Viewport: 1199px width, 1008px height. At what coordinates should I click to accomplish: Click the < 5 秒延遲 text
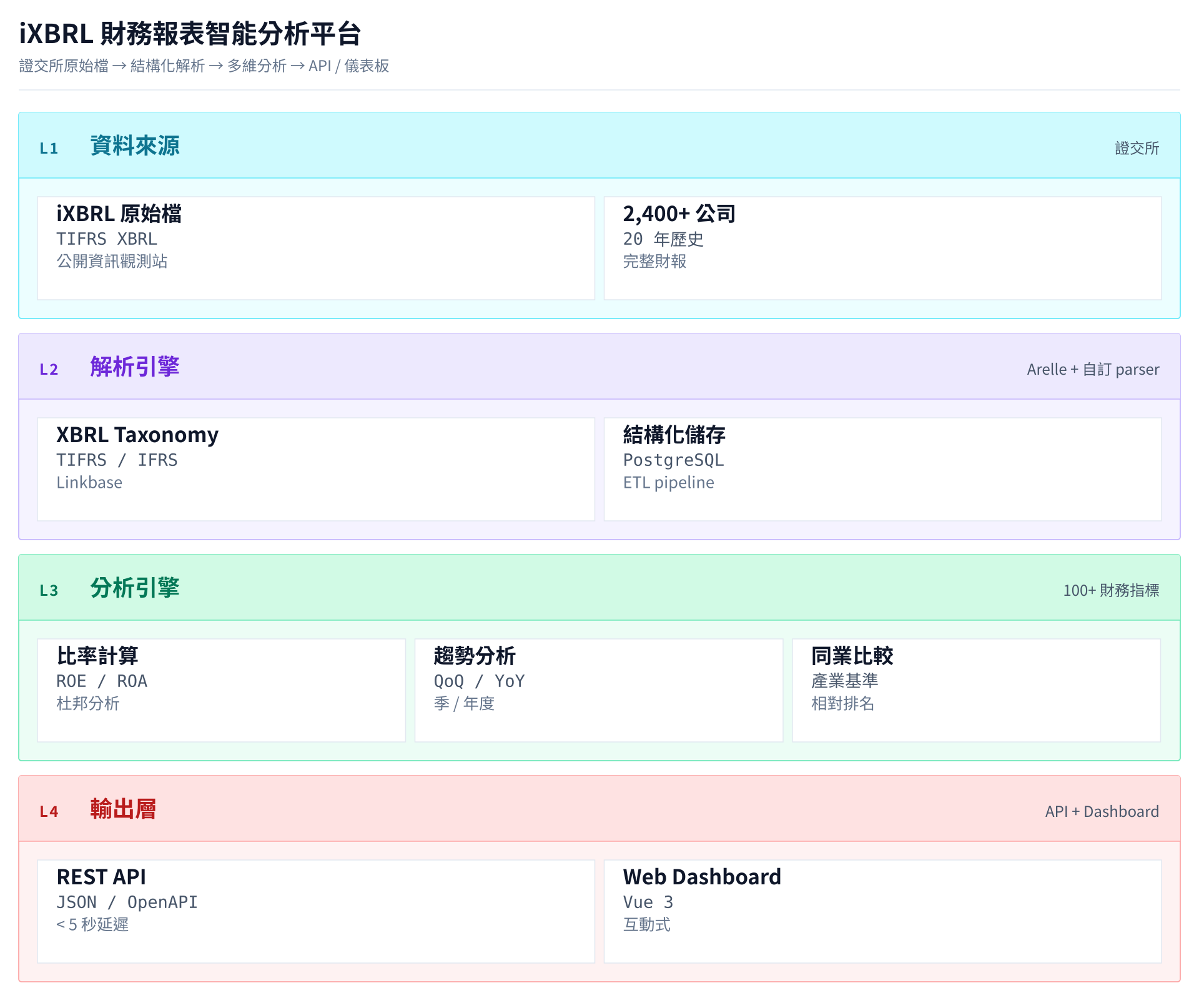click(92, 924)
